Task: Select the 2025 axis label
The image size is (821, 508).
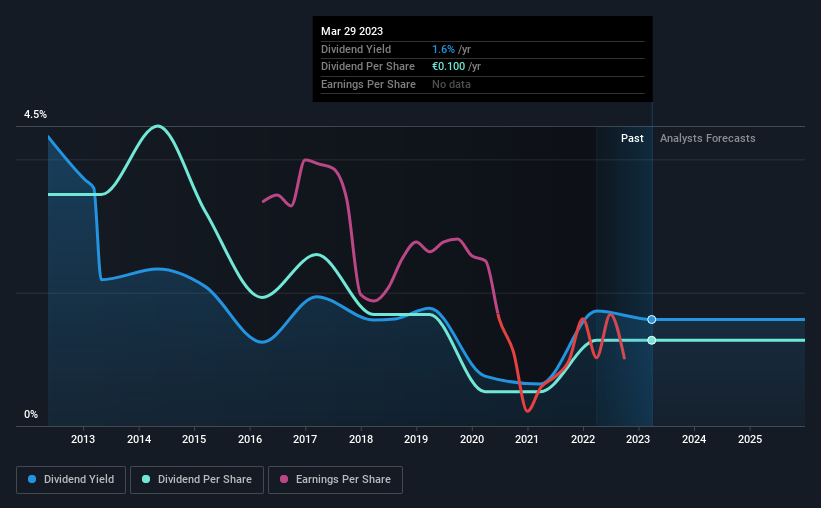Action: [x=750, y=439]
